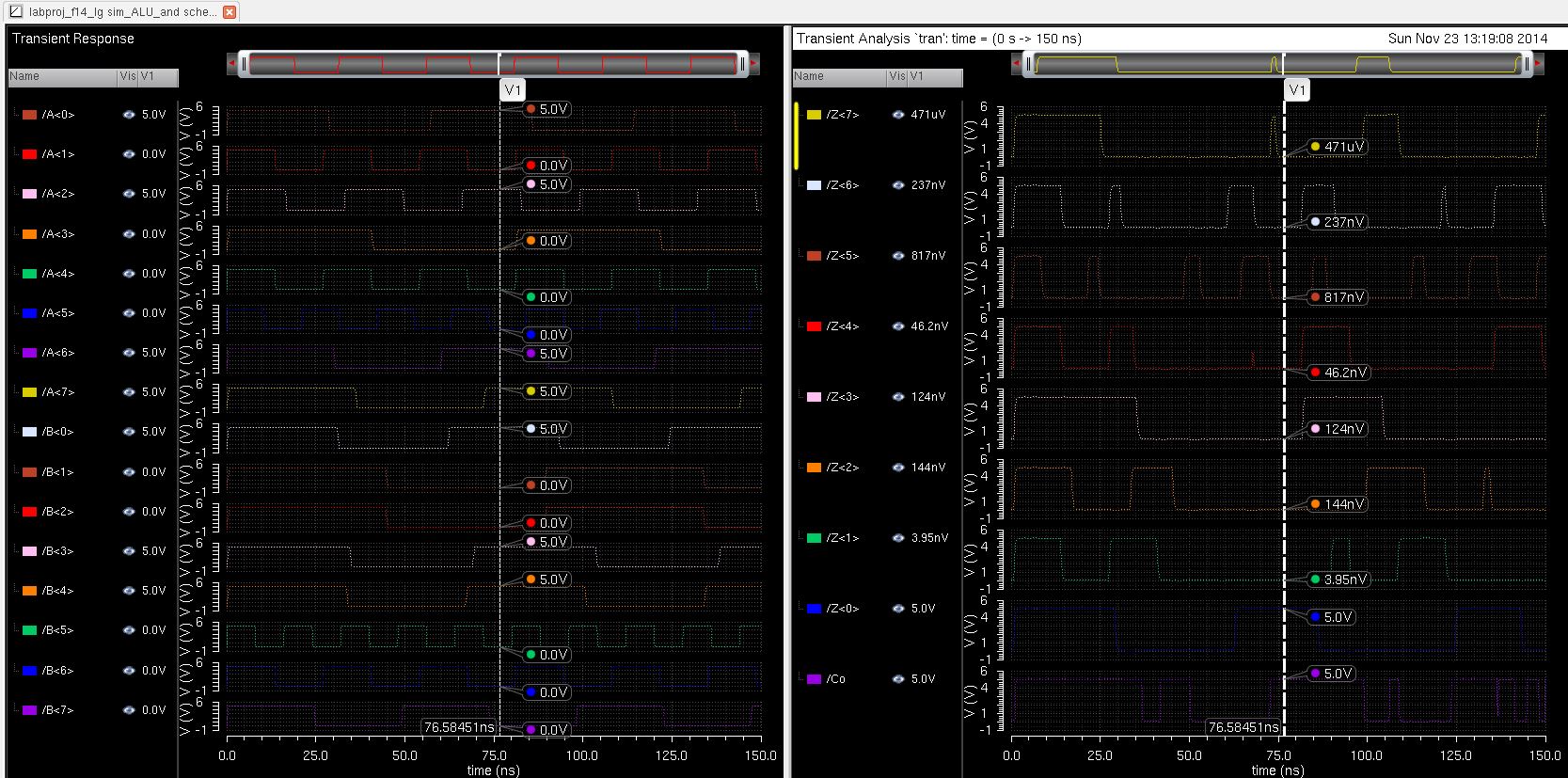Click the /A<1> red color swatch
The height and width of the screenshot is (778, 1568).
click(29, 154)
